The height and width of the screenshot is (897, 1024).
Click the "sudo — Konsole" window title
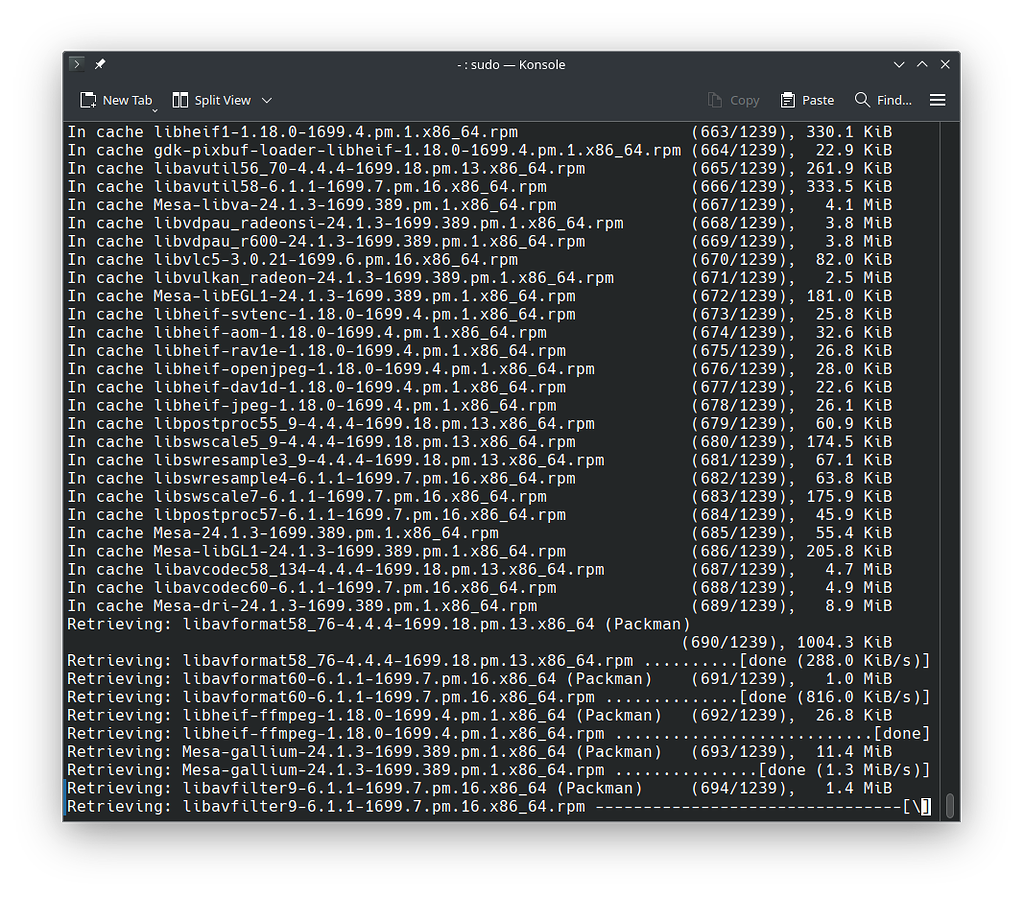point(511,64)
